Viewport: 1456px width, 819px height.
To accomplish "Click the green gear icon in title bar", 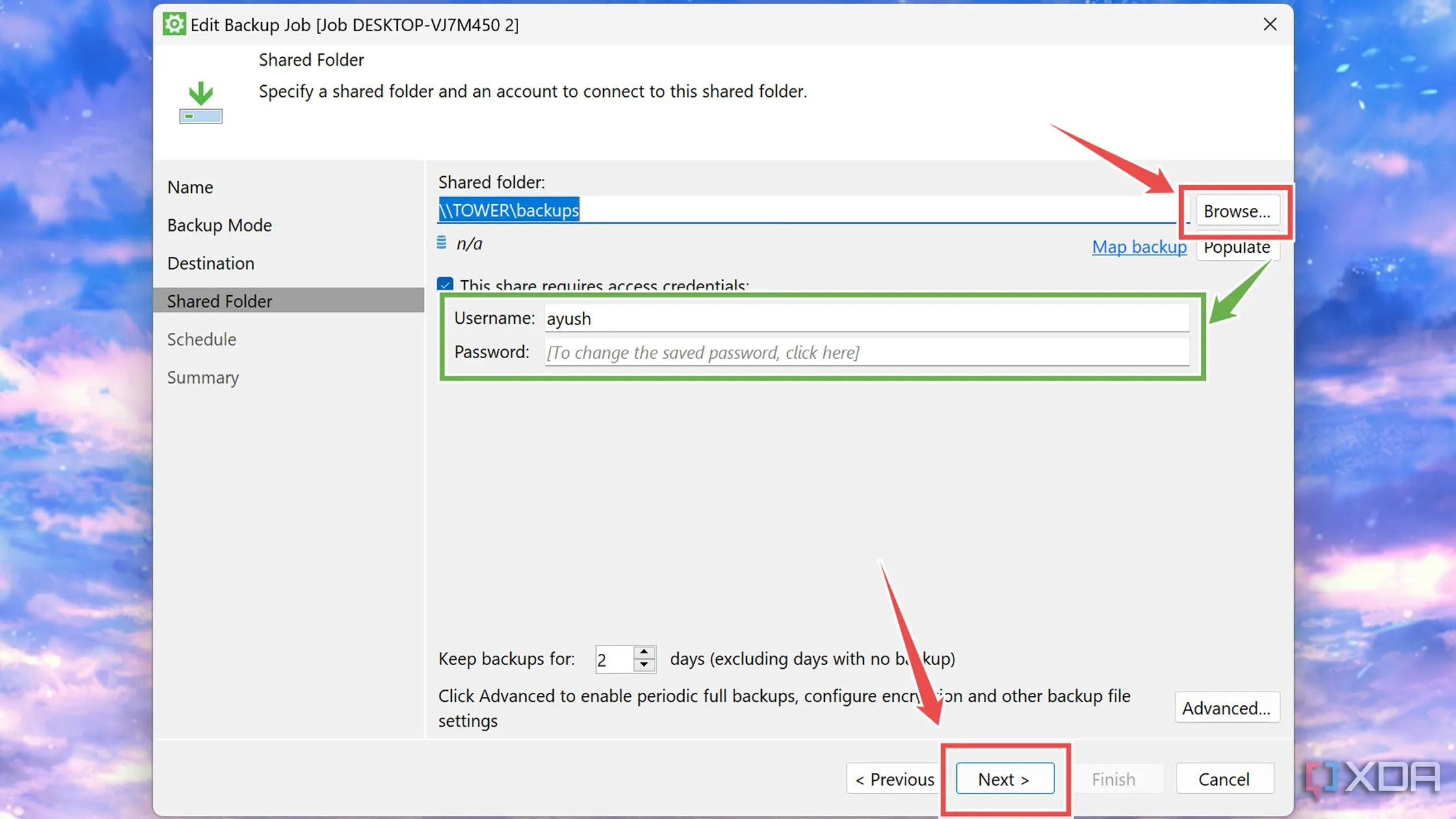I will 174,25.
